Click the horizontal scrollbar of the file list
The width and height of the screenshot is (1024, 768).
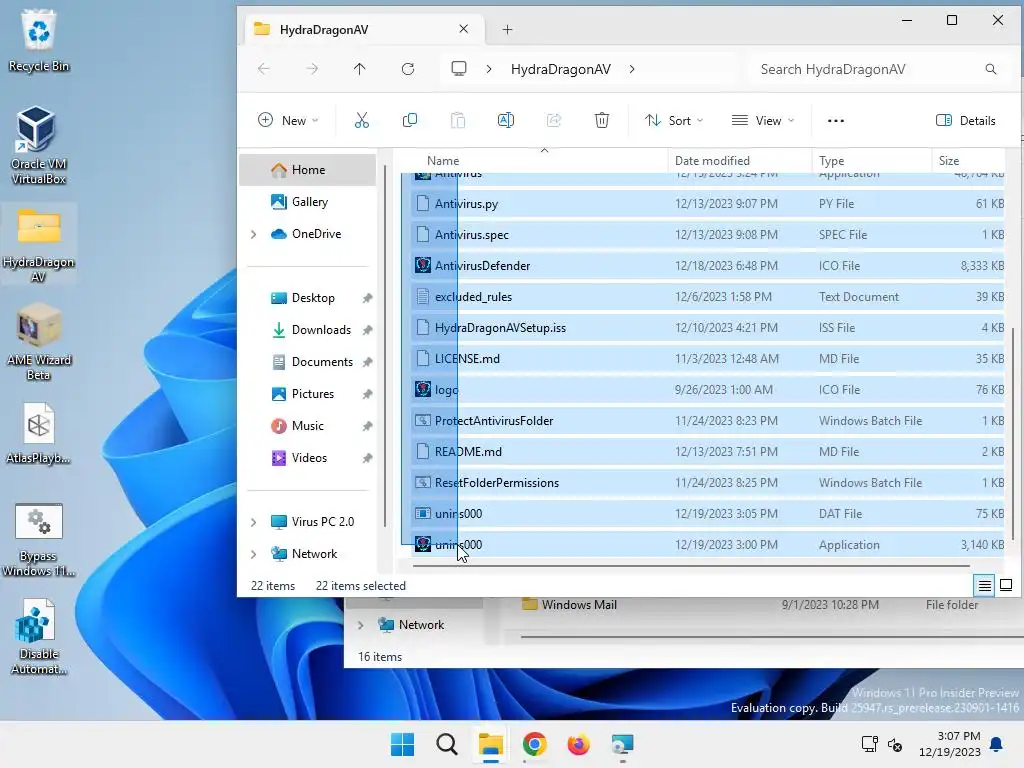tap(692, 566)
